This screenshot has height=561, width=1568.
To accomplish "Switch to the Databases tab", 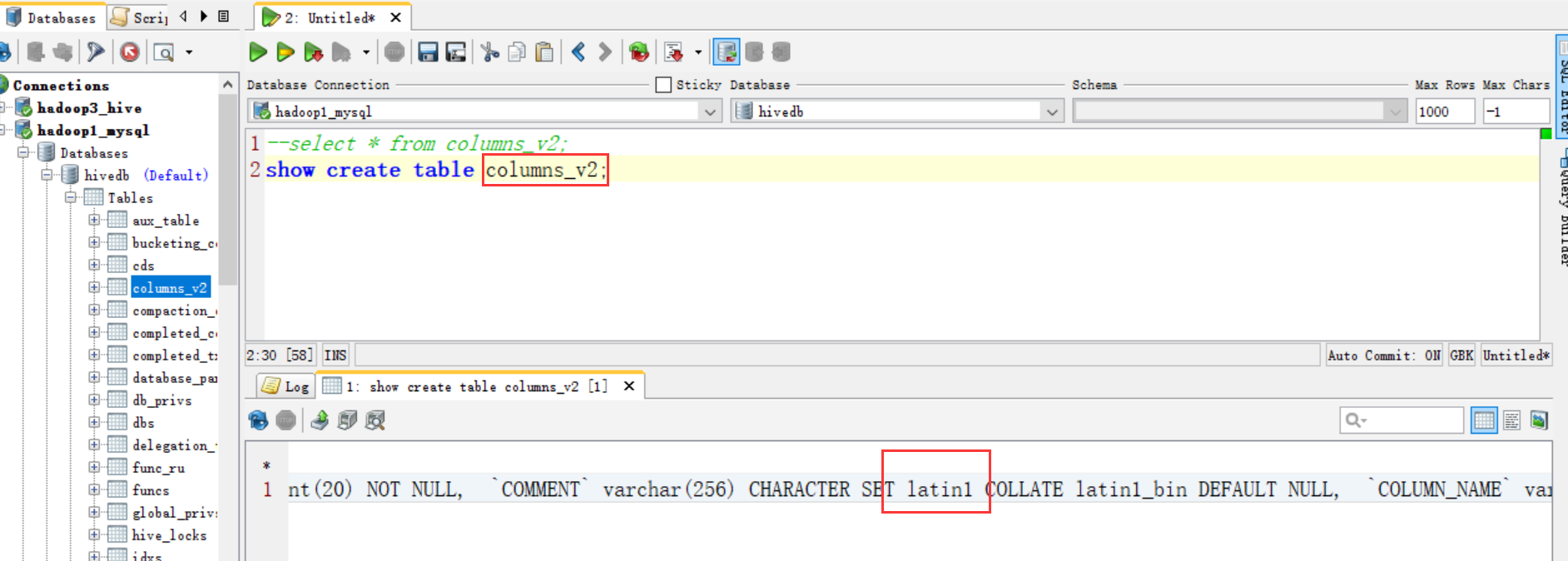I will point(52,17).
